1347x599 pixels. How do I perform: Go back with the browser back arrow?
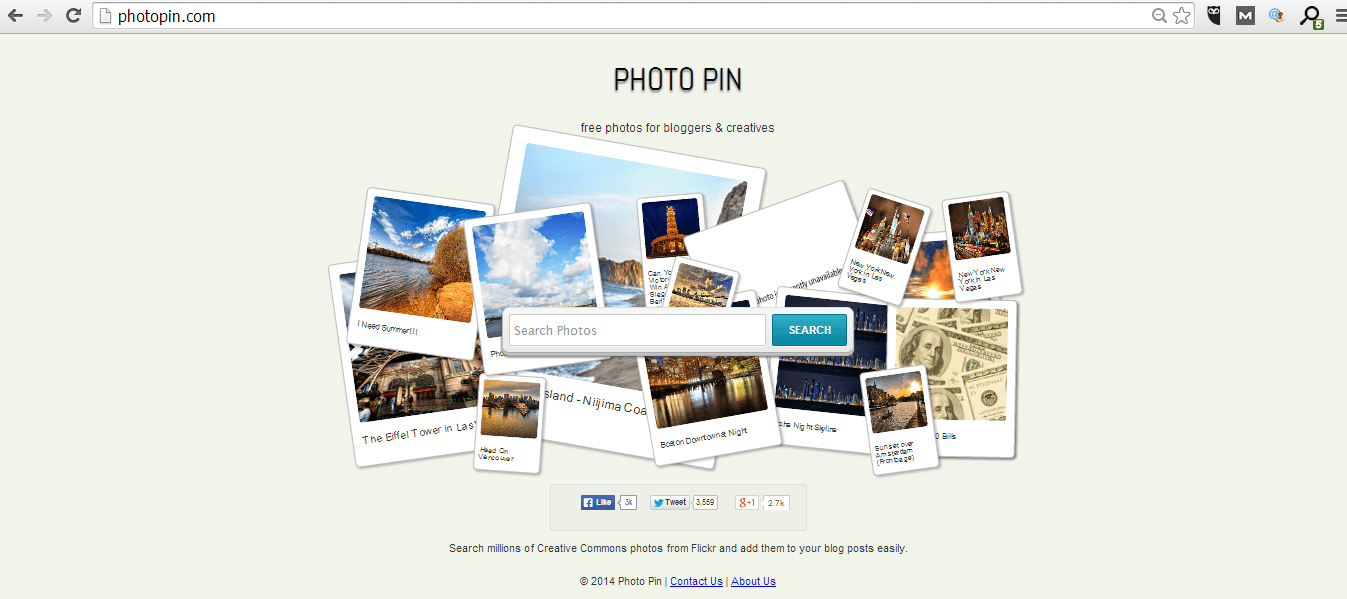(x=15, y=16)
